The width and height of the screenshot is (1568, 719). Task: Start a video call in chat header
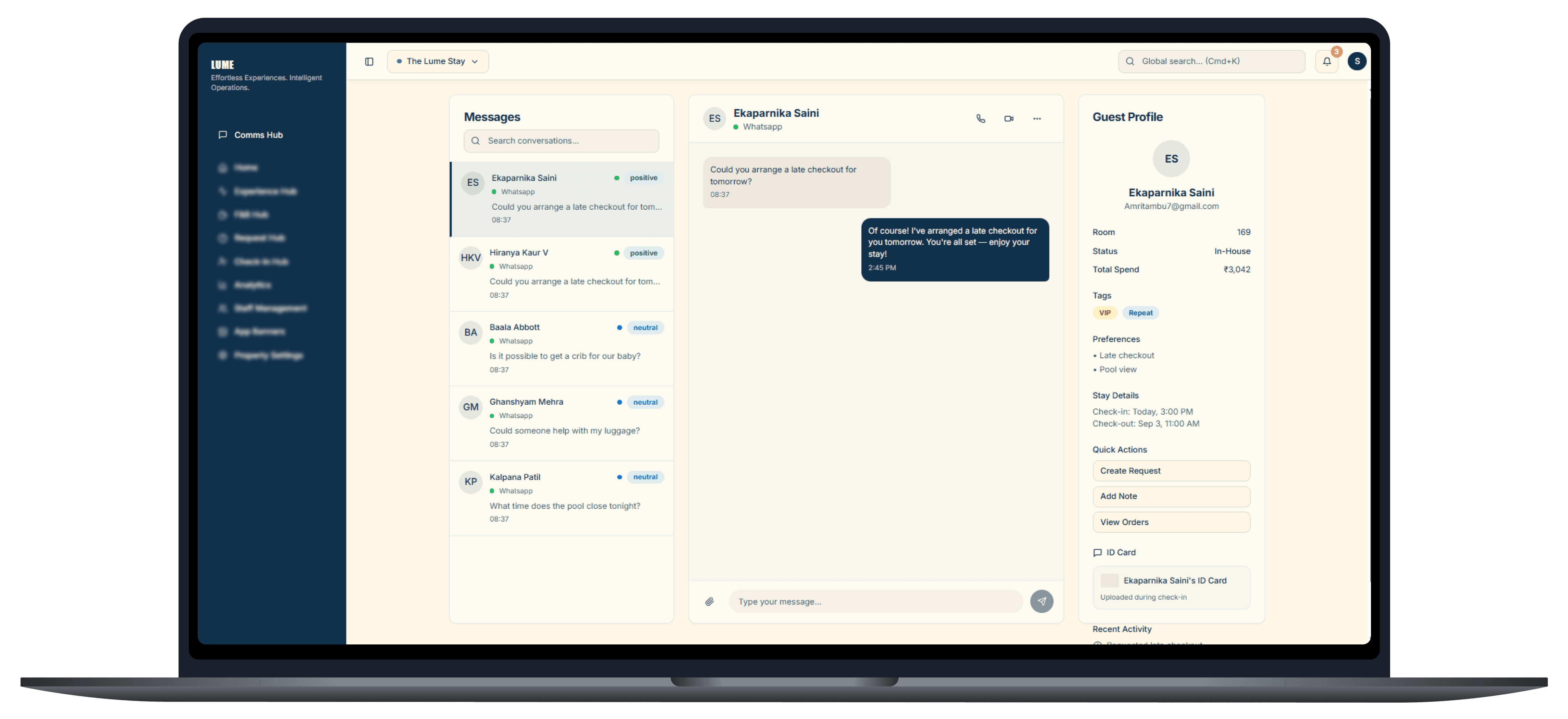click(1009, 119)
